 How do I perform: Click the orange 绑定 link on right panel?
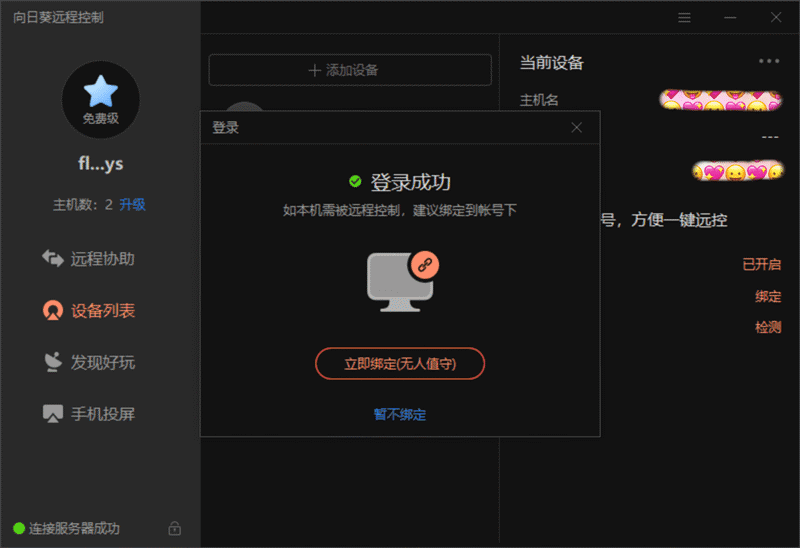(768, 296)
